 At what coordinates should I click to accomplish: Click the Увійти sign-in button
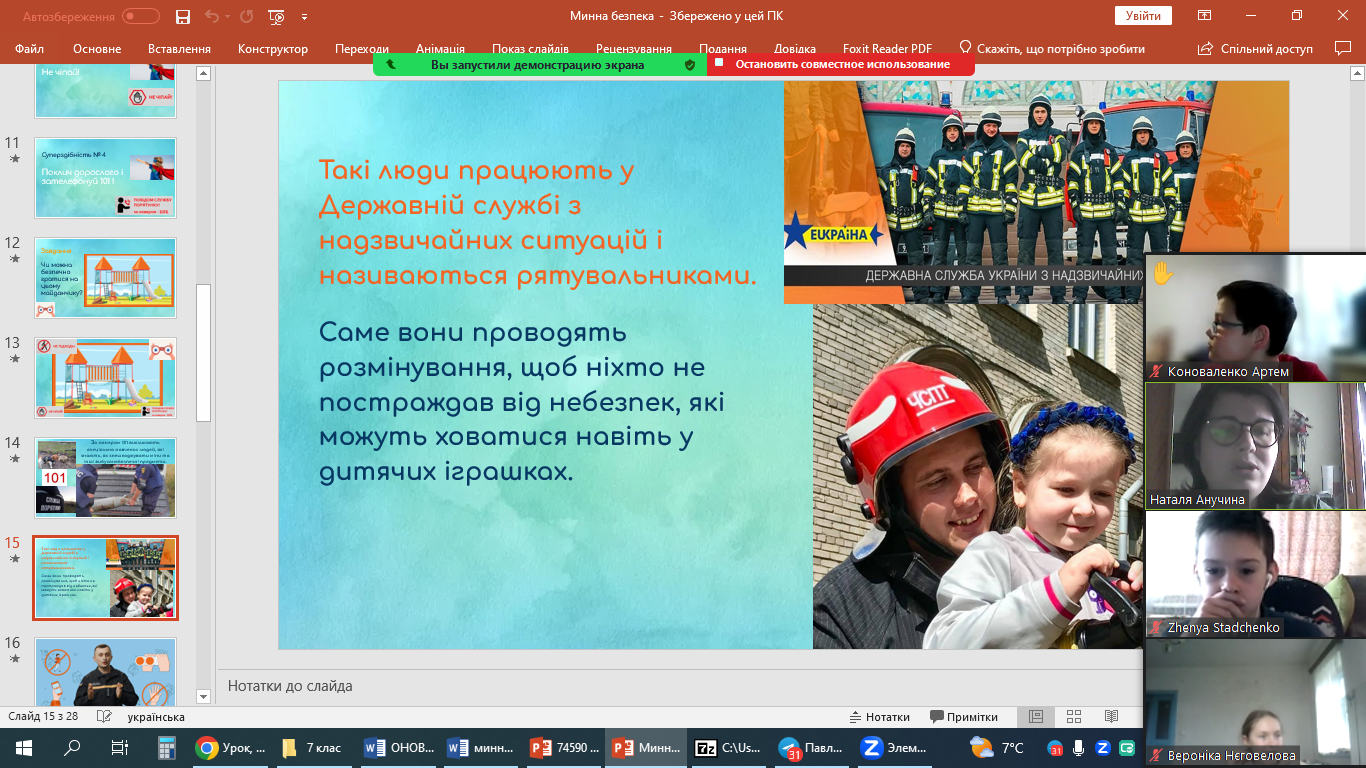pyautogui.click(x=1143, y=16)
